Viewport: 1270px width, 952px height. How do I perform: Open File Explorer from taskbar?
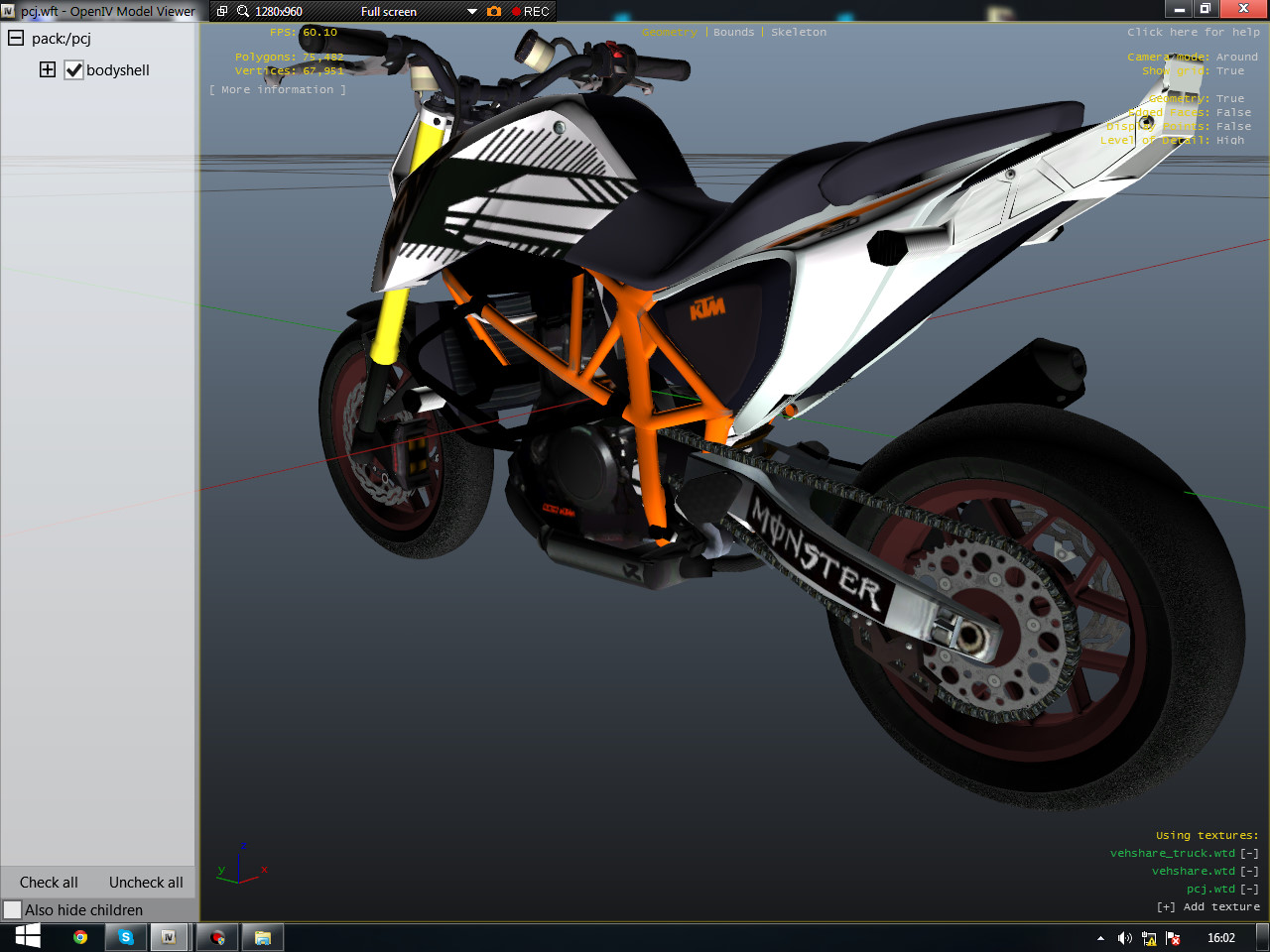click(263, 937)
